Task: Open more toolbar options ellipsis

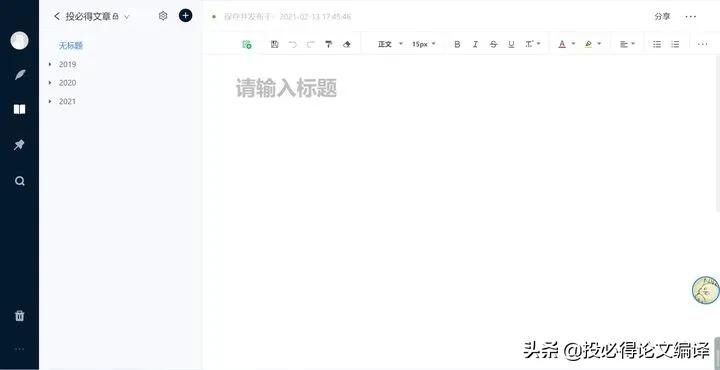Action: 703,44
